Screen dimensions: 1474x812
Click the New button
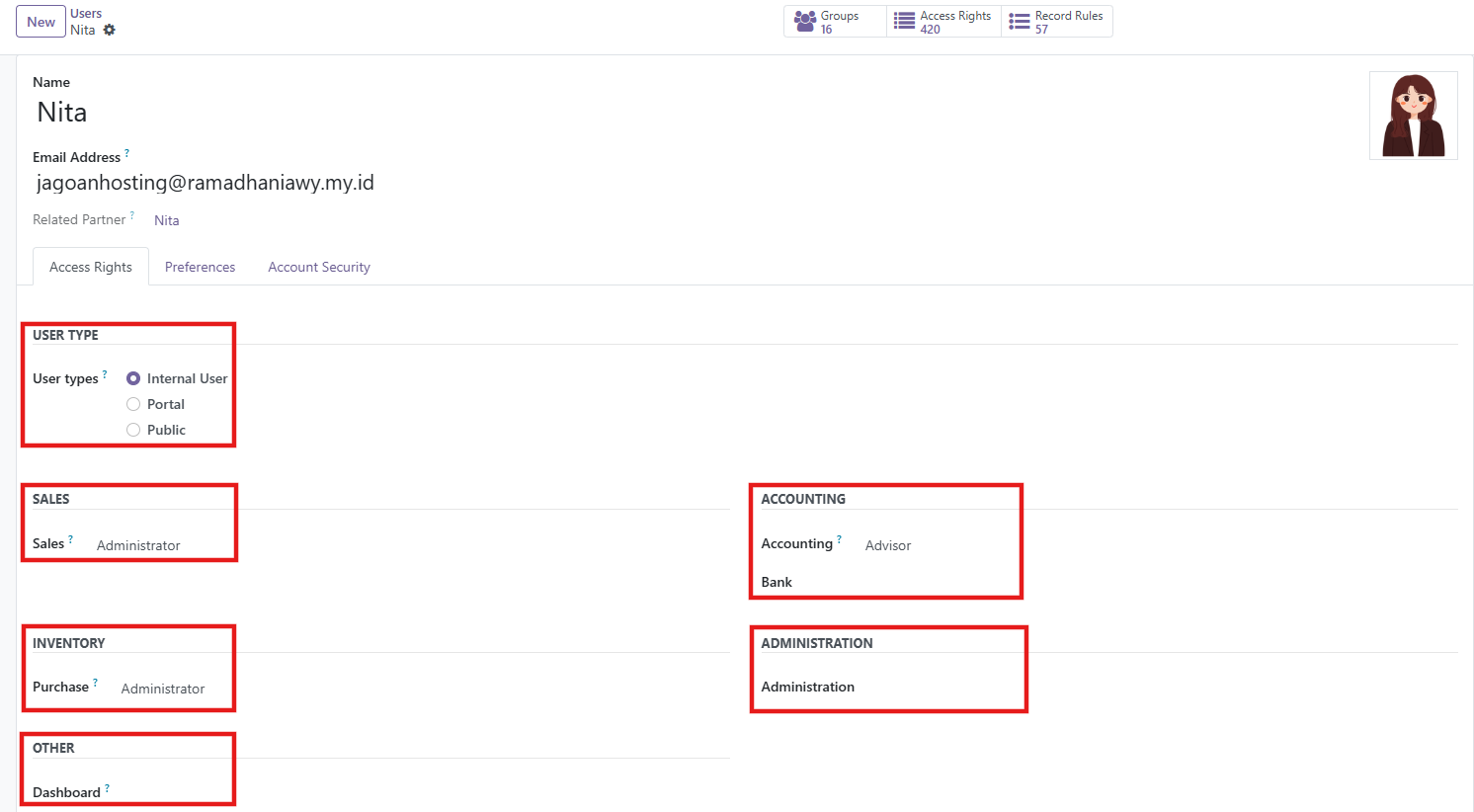(x=41, y=22)
